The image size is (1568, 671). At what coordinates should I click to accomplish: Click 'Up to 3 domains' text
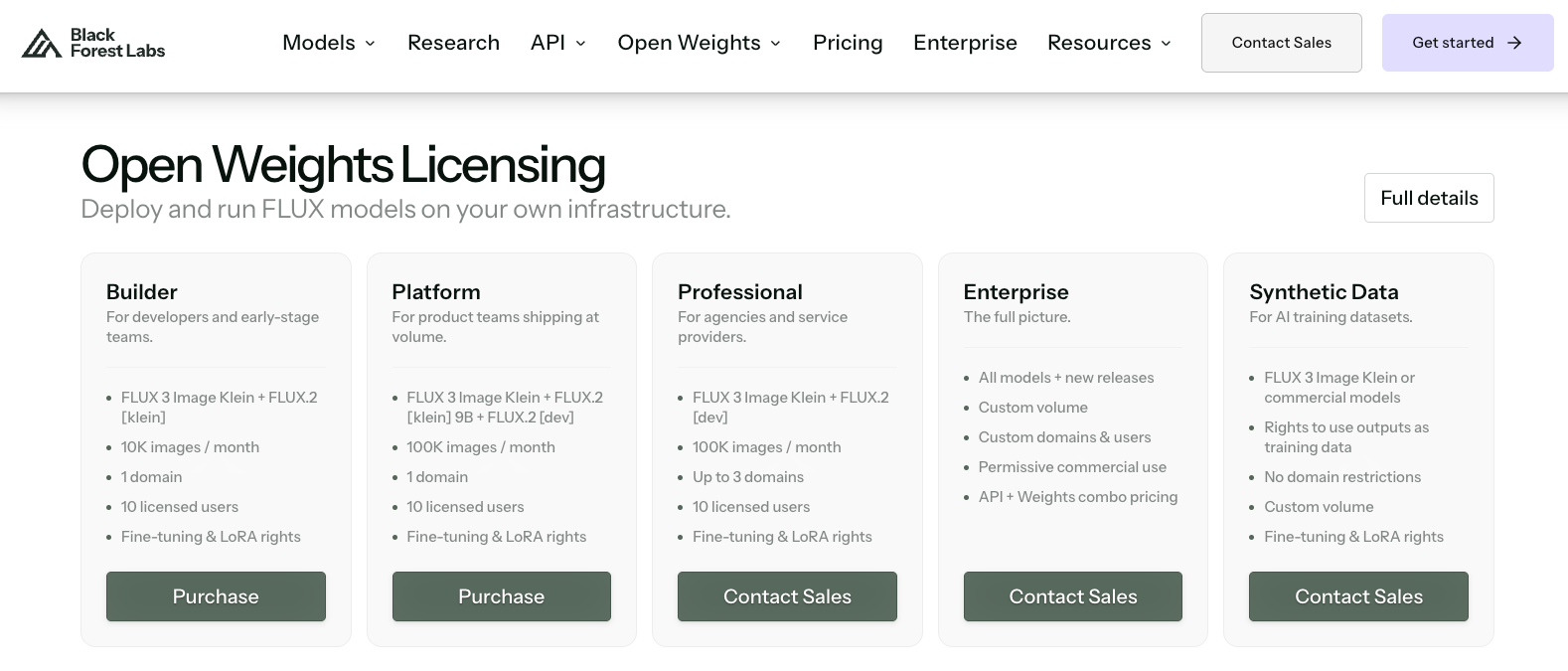[748, 477]
